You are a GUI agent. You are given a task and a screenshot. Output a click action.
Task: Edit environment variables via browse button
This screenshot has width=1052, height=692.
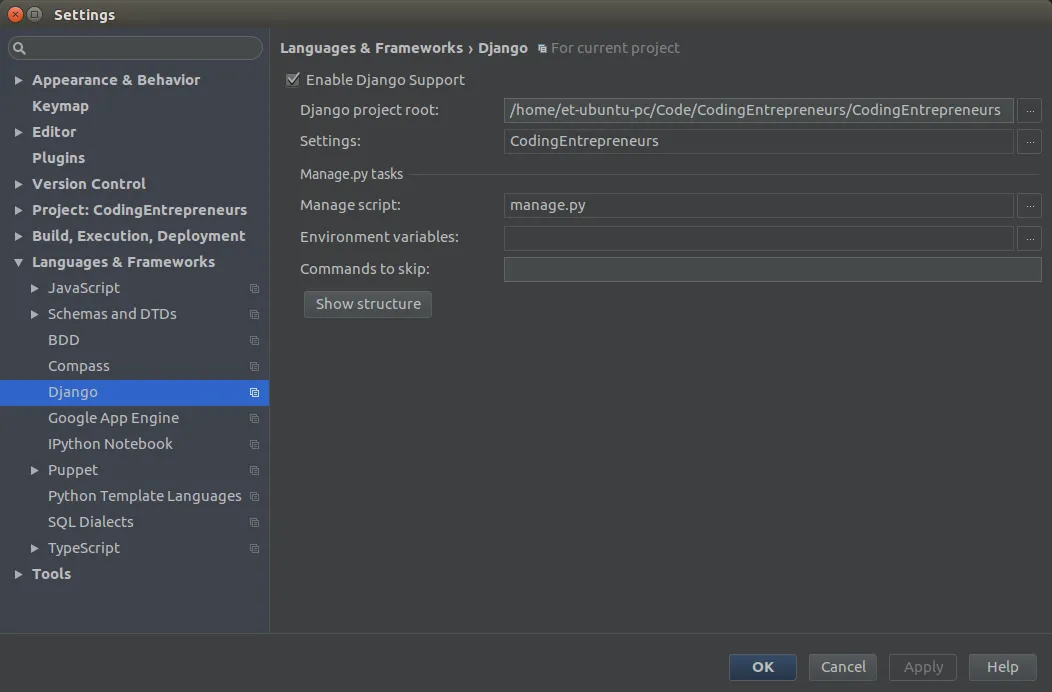1029,237
